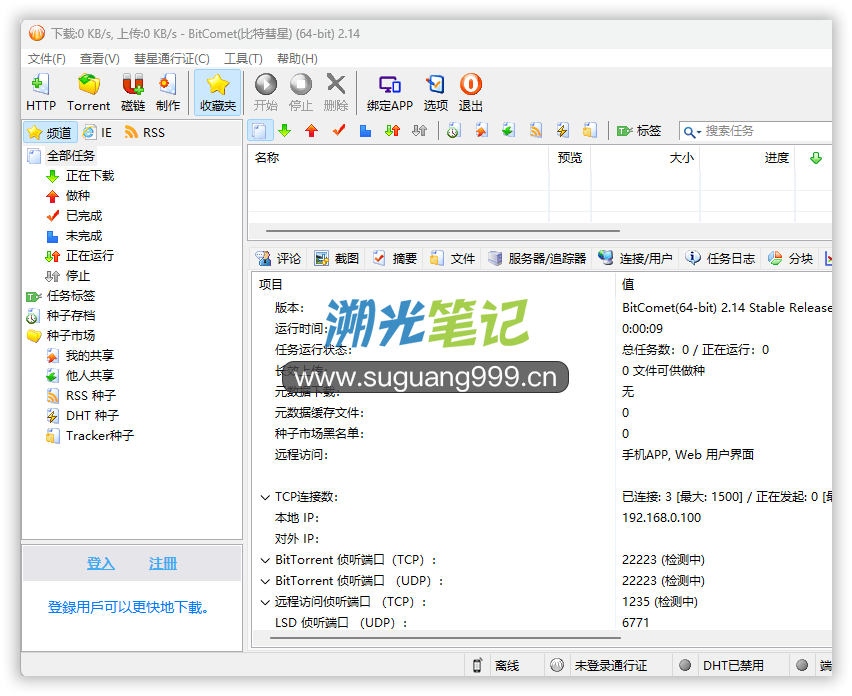Open the 工具(T) menu

(x=243, y=59)
